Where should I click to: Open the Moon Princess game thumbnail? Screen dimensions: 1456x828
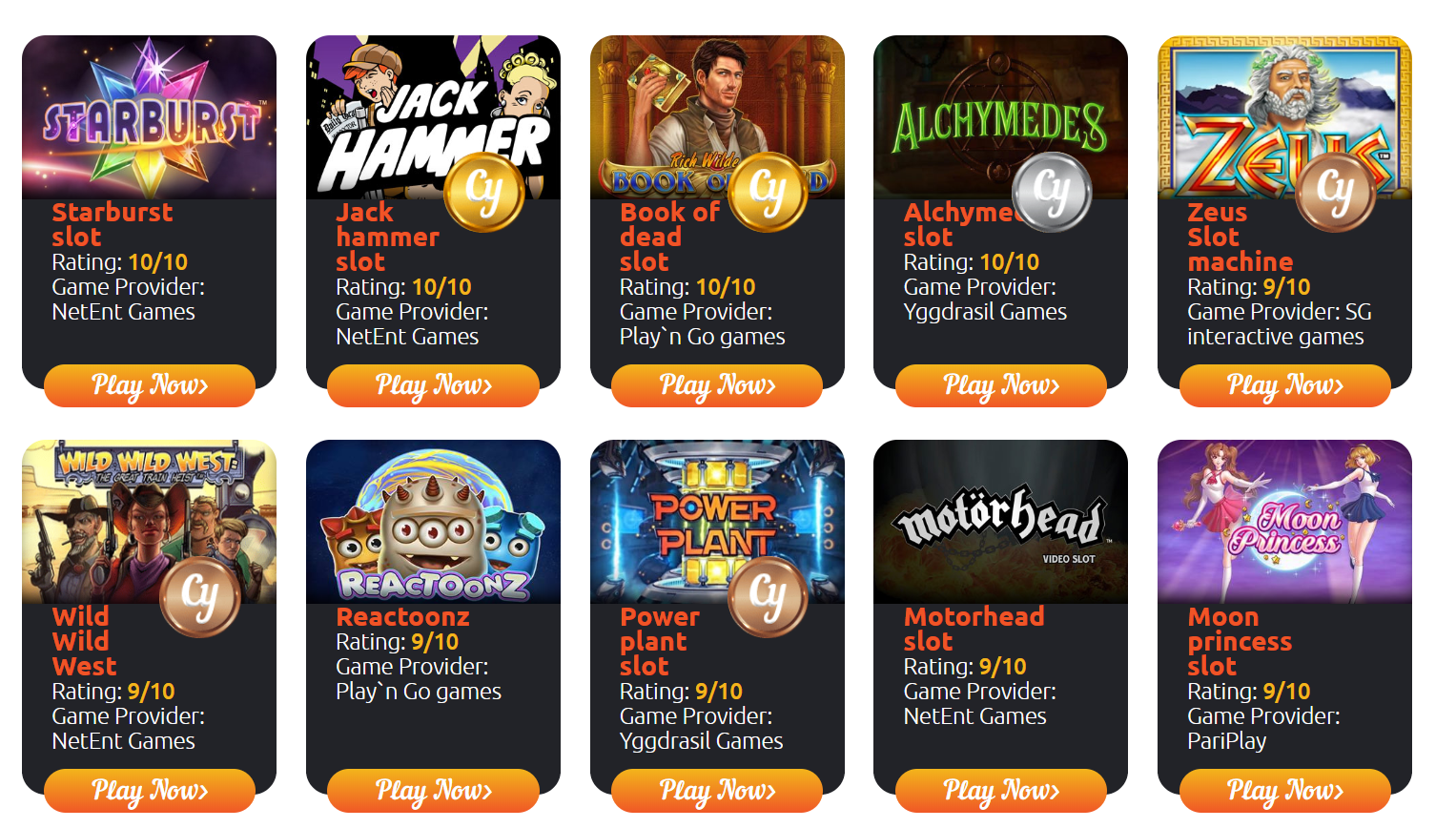pos(1284,522)
